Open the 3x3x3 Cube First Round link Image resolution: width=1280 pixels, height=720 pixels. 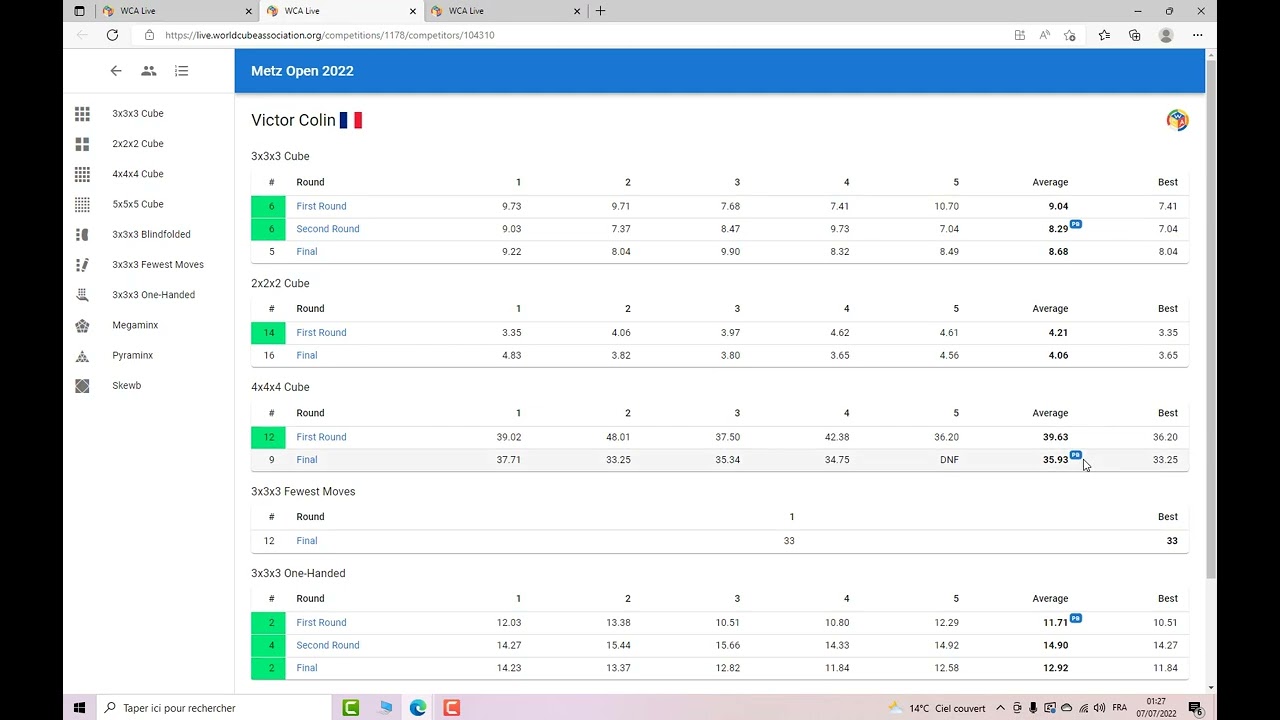tap(321, 206)
